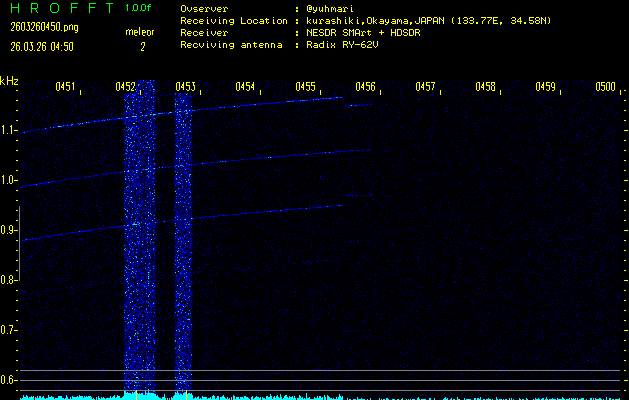This screenshot has width=629, height=400.
Task: Click the HROFFT title text
Action: point(61,8)
